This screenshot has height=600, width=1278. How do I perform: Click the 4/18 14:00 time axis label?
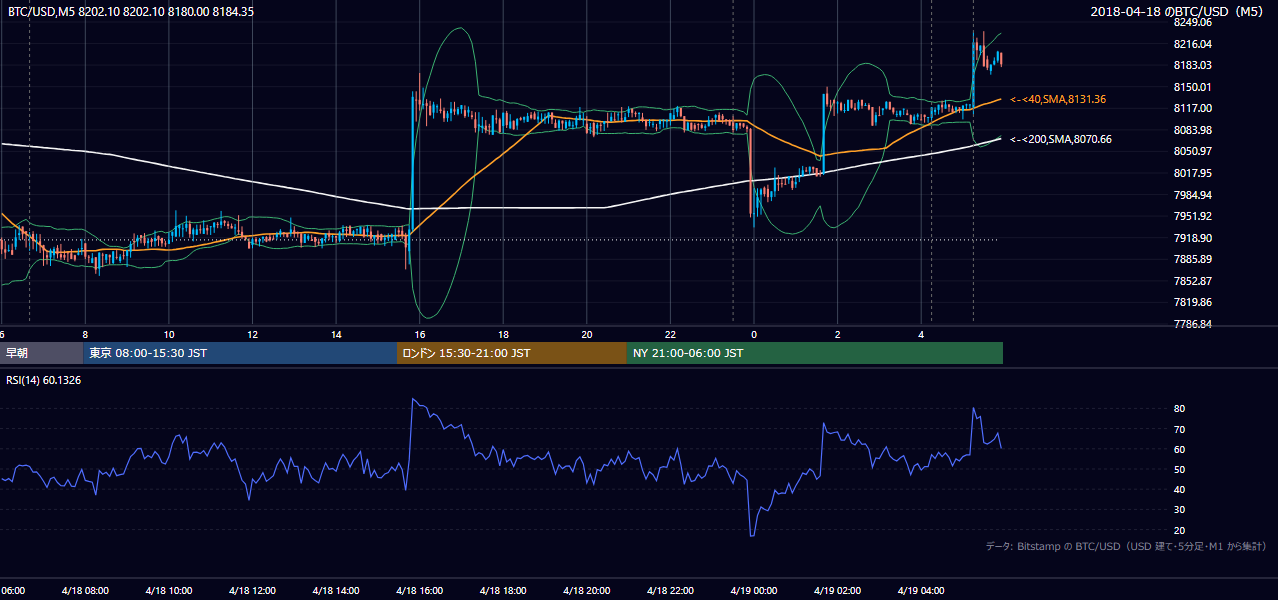tap(335, 590)
